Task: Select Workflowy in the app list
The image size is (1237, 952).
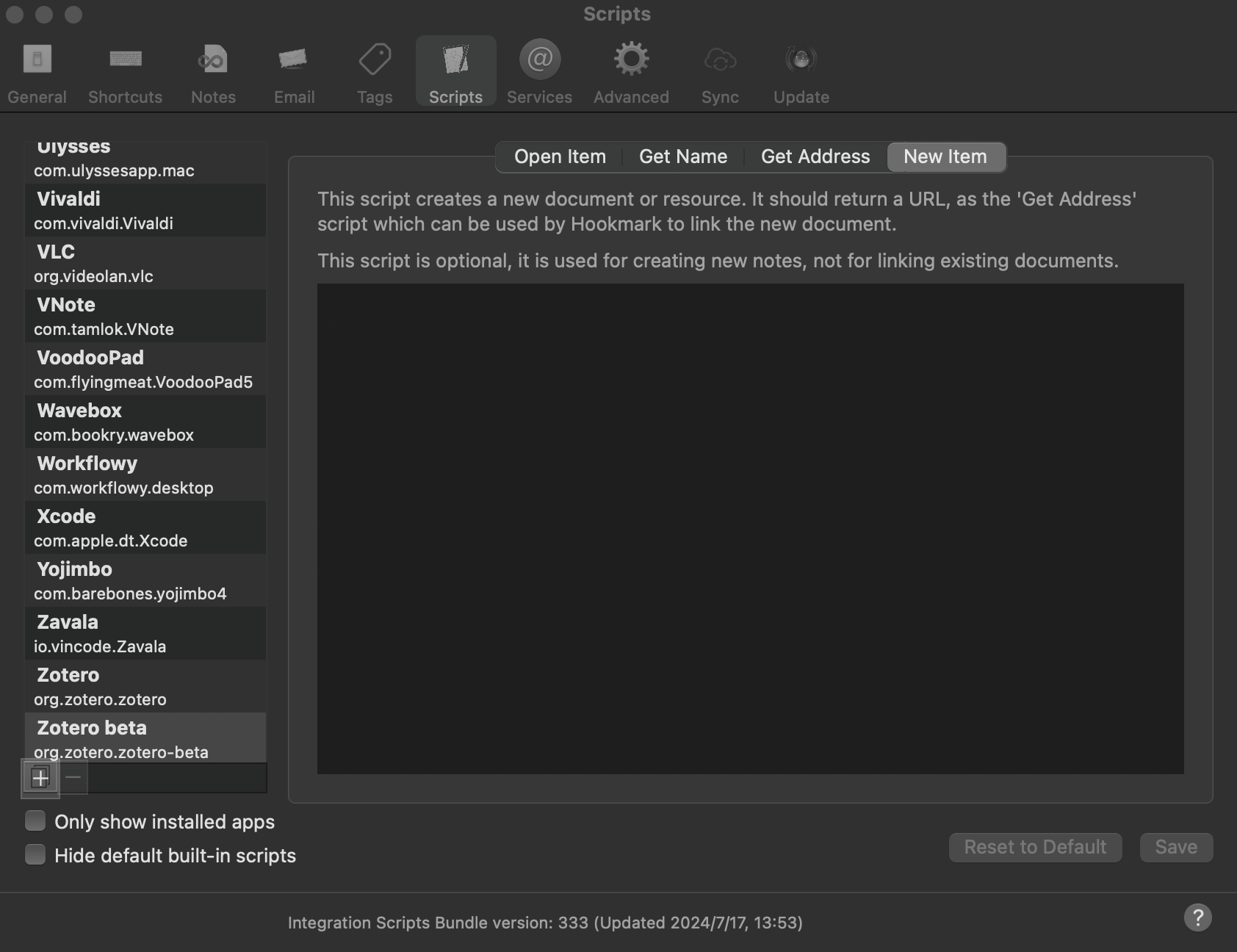Action: 145,475
